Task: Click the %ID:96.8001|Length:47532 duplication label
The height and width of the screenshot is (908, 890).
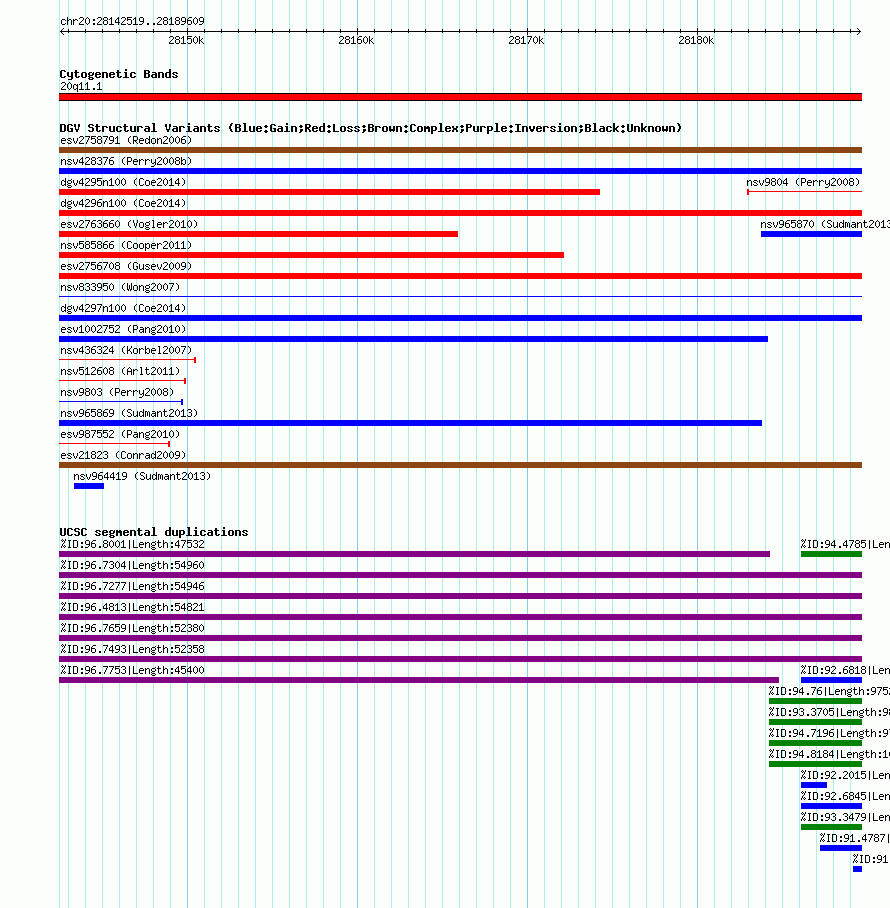Action: pyautogui.click(x=132, y=544)
